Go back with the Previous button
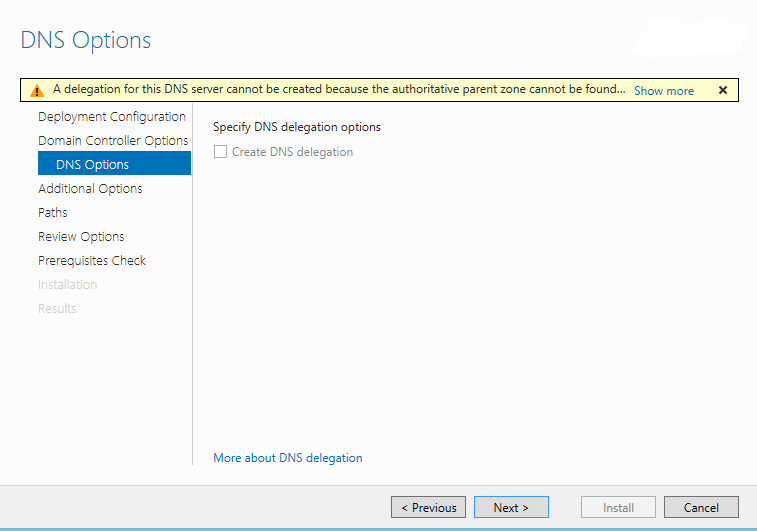The image size is (757, 531). [x=428, y=507]
